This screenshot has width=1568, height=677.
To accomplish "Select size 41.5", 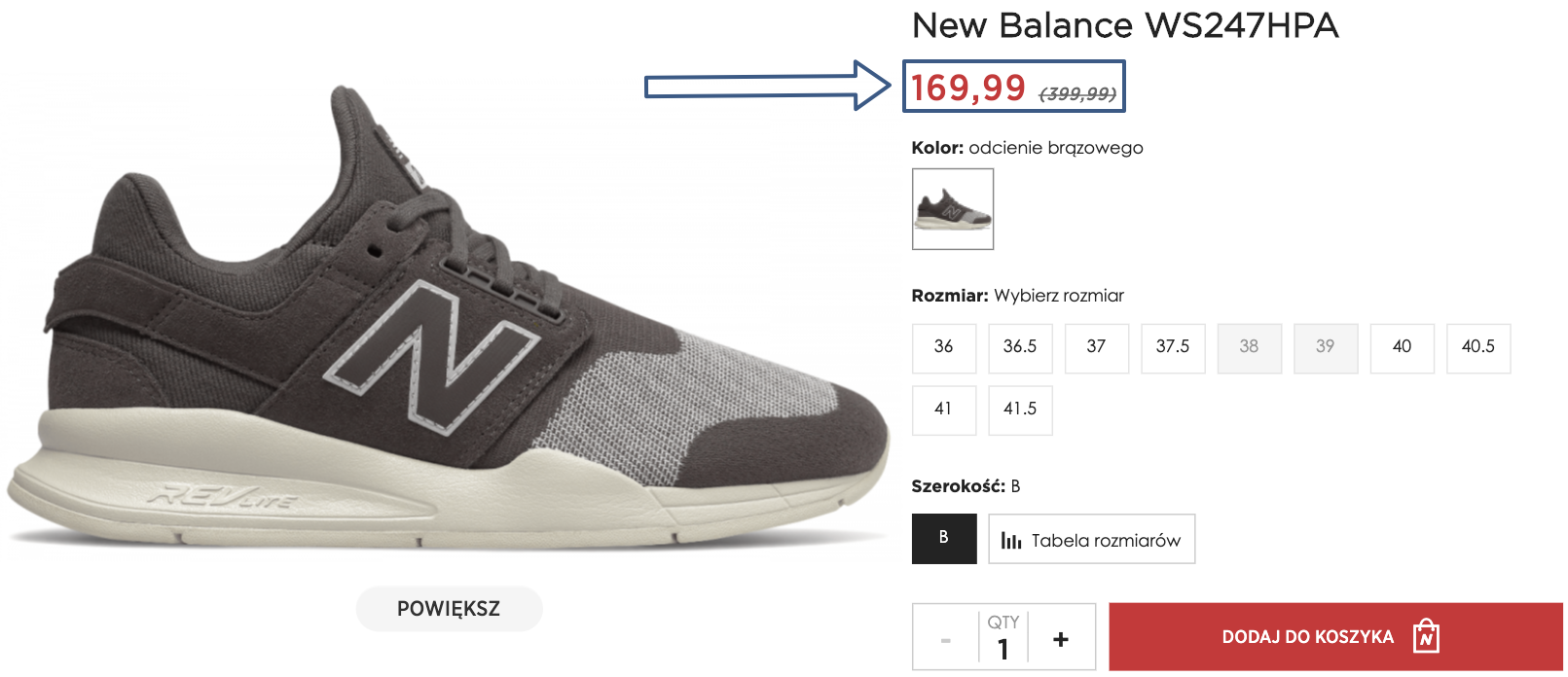I will point(1020,410).
